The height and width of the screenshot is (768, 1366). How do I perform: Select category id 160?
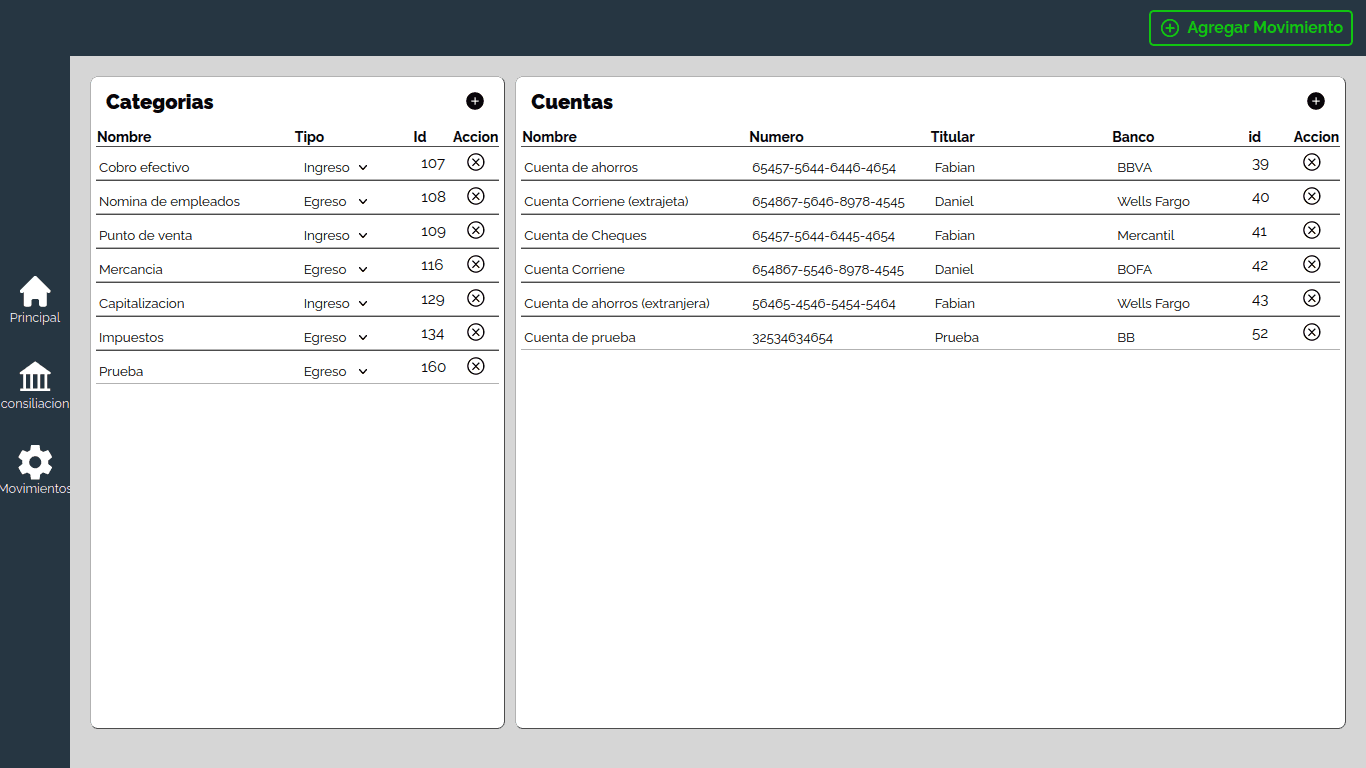(x=433, y=367)
